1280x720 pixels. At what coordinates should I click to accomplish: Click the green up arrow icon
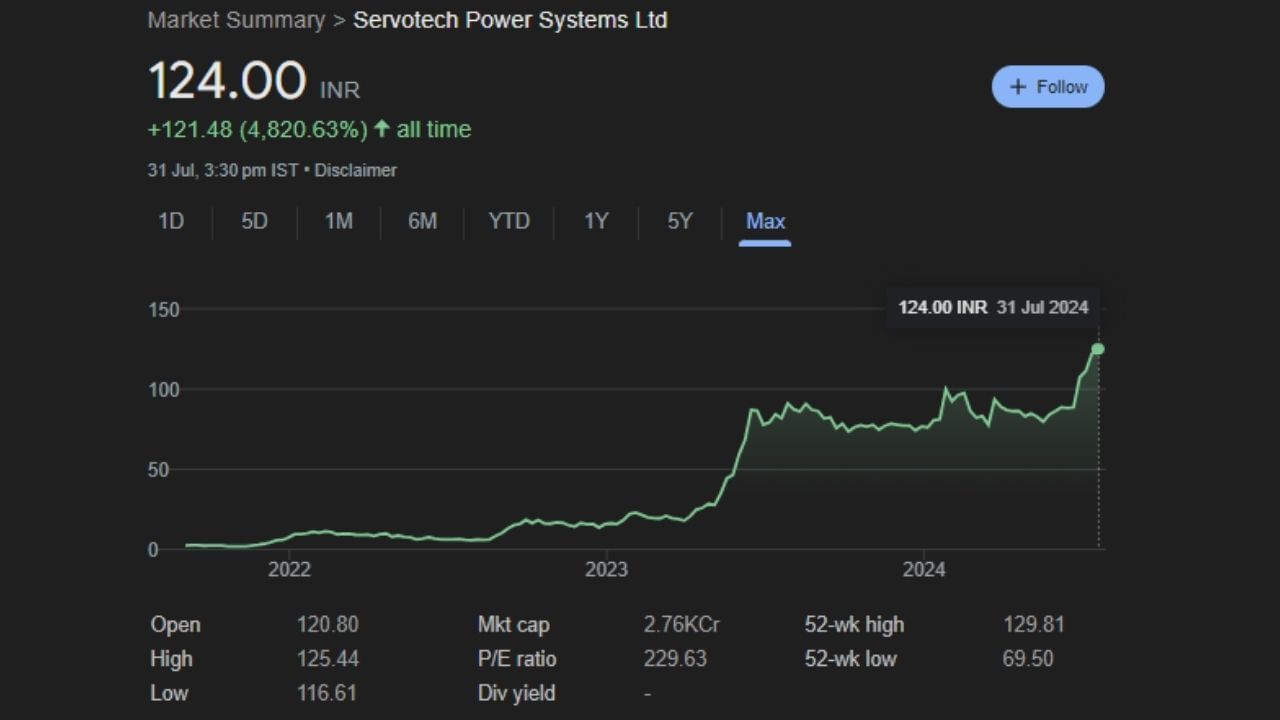pos(381,129)
